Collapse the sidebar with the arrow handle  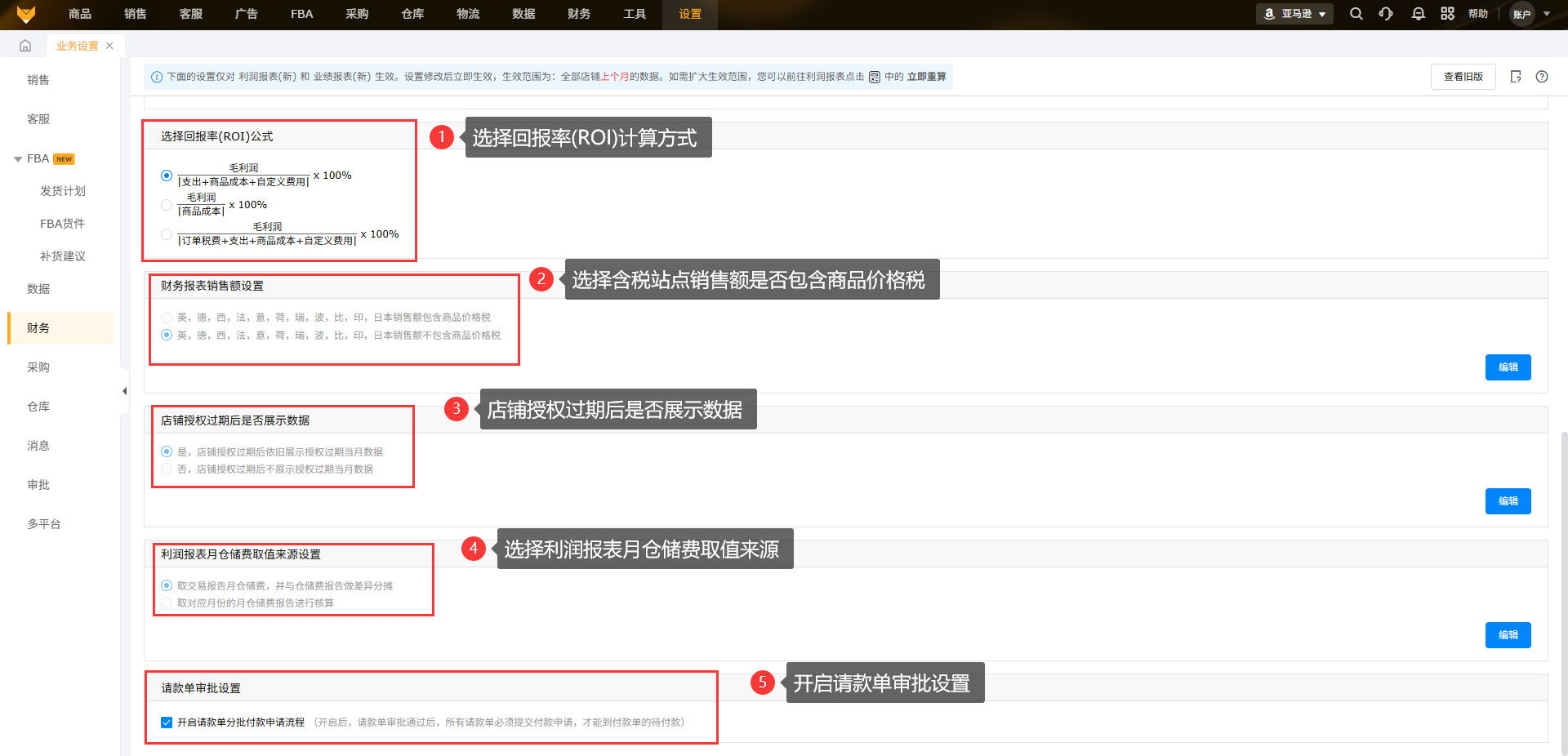(124, 391)
